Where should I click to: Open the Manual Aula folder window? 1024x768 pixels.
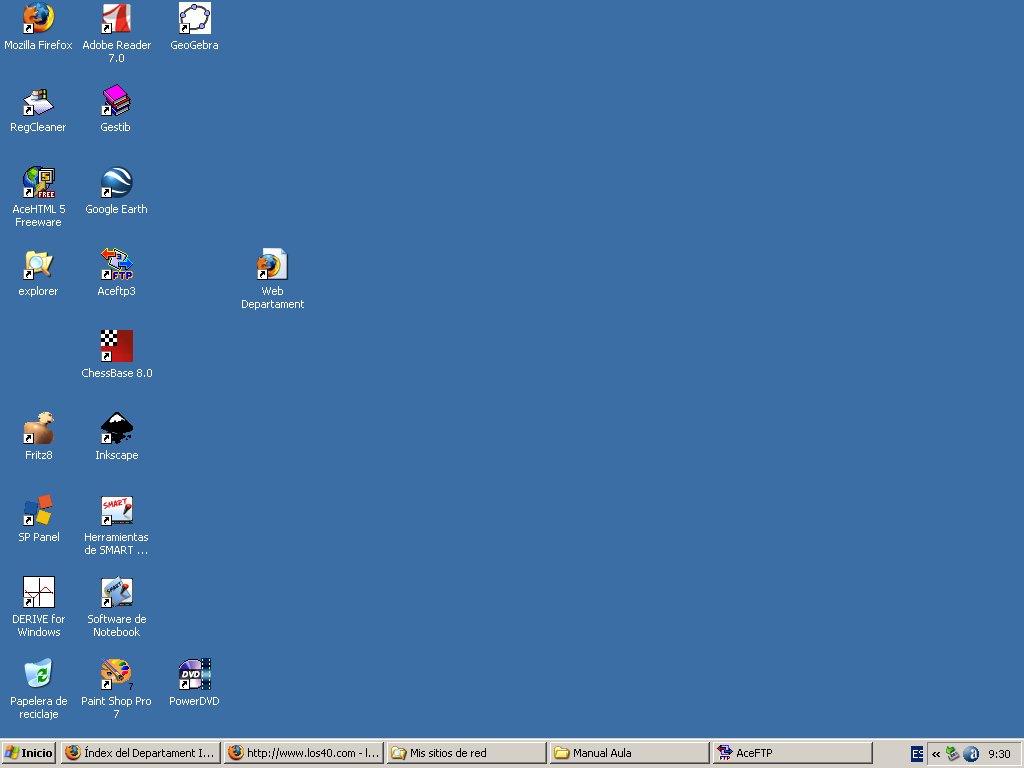pos(629,753)
